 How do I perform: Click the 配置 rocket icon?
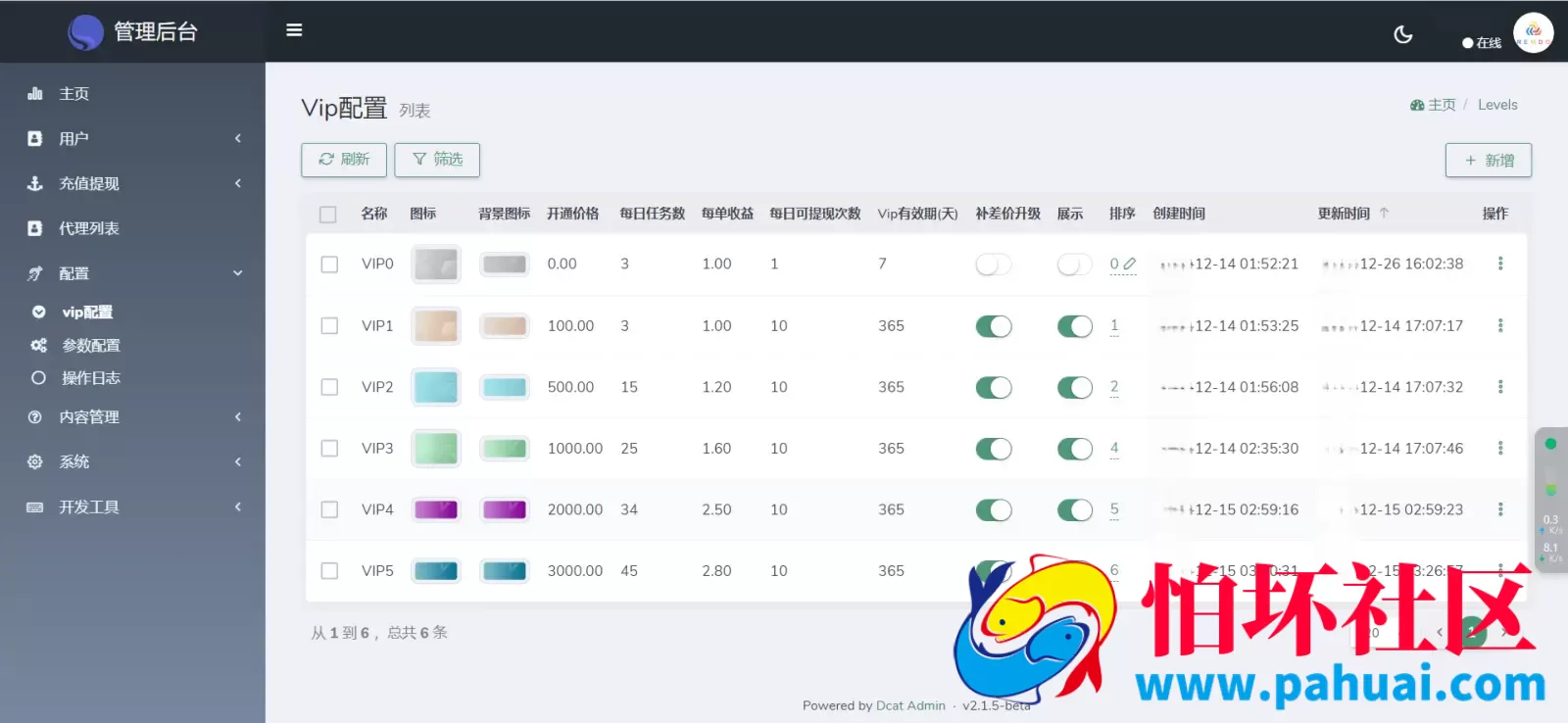(35, 273)
